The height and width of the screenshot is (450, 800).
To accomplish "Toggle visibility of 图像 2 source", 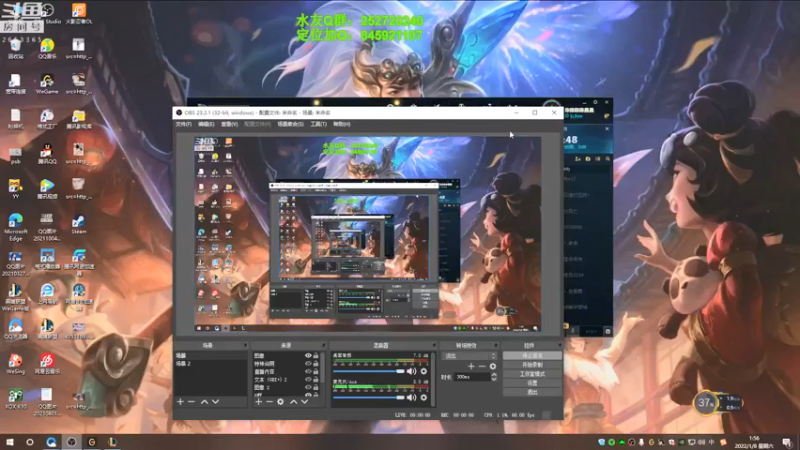I will (308, 387).
